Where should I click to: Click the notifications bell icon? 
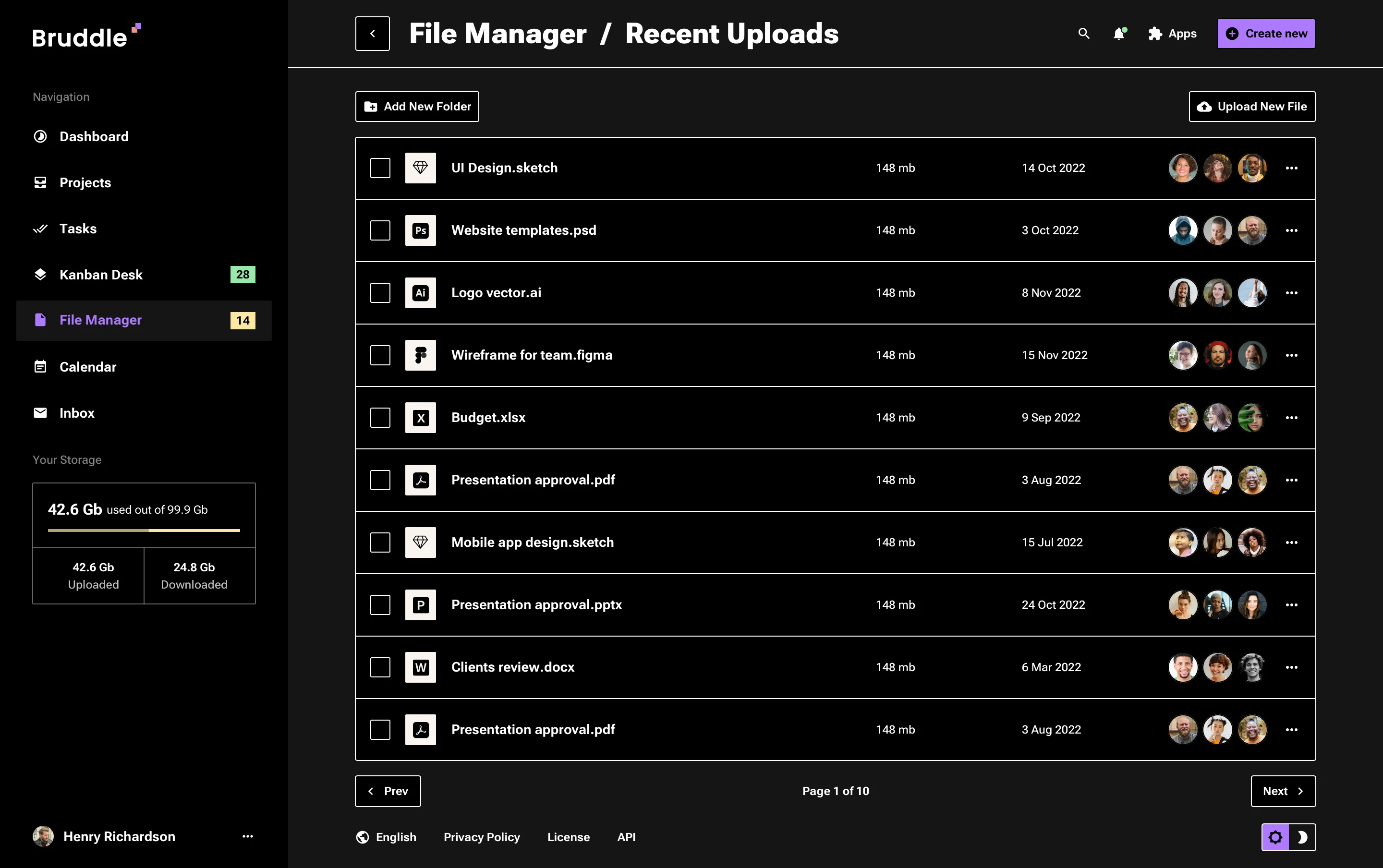point(1119,33)
